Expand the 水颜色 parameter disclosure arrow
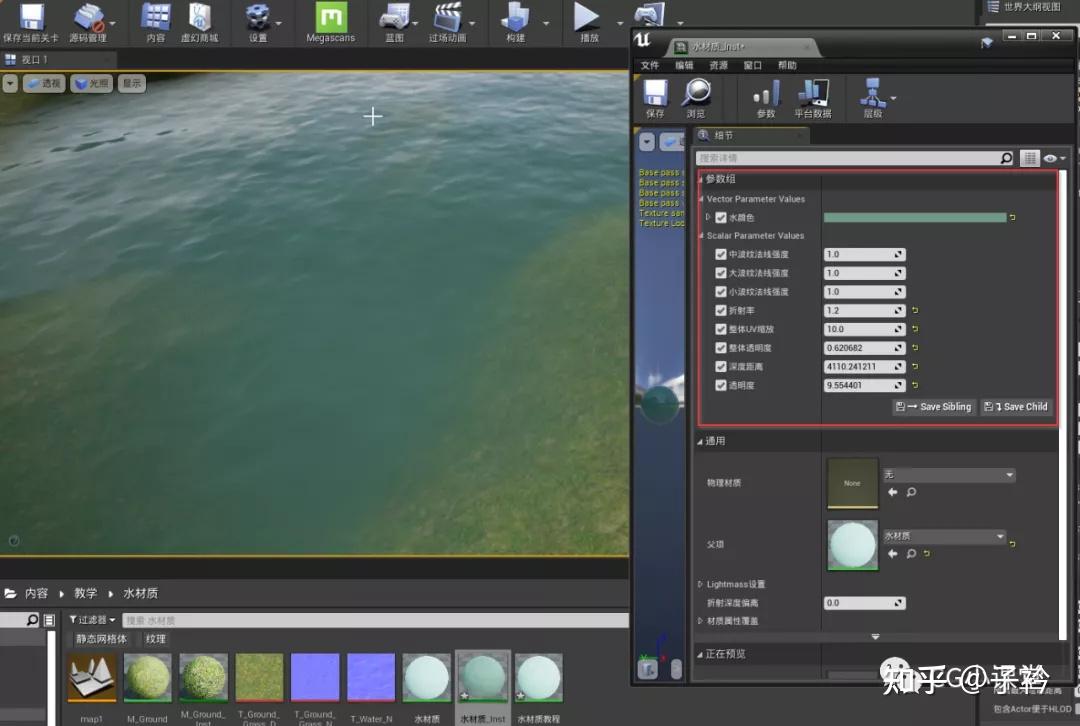The height and width of the screenshot is (726, 1080). click(710, 217)
